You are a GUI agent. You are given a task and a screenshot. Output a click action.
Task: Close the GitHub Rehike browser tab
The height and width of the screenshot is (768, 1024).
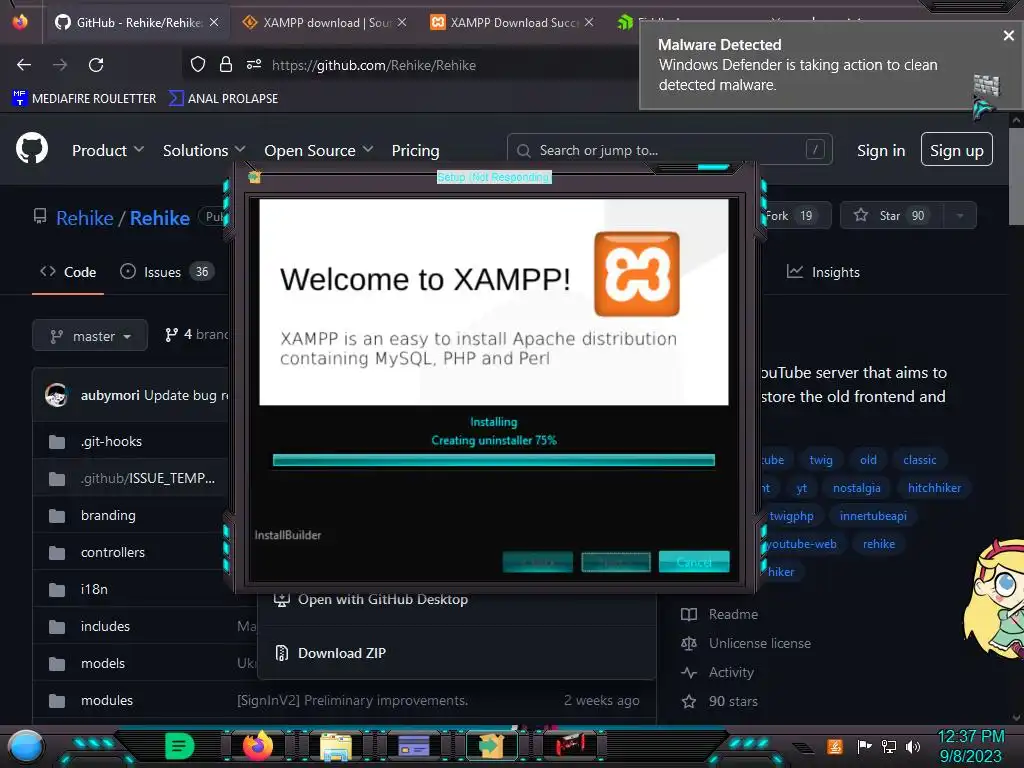[x=214, y=22]
